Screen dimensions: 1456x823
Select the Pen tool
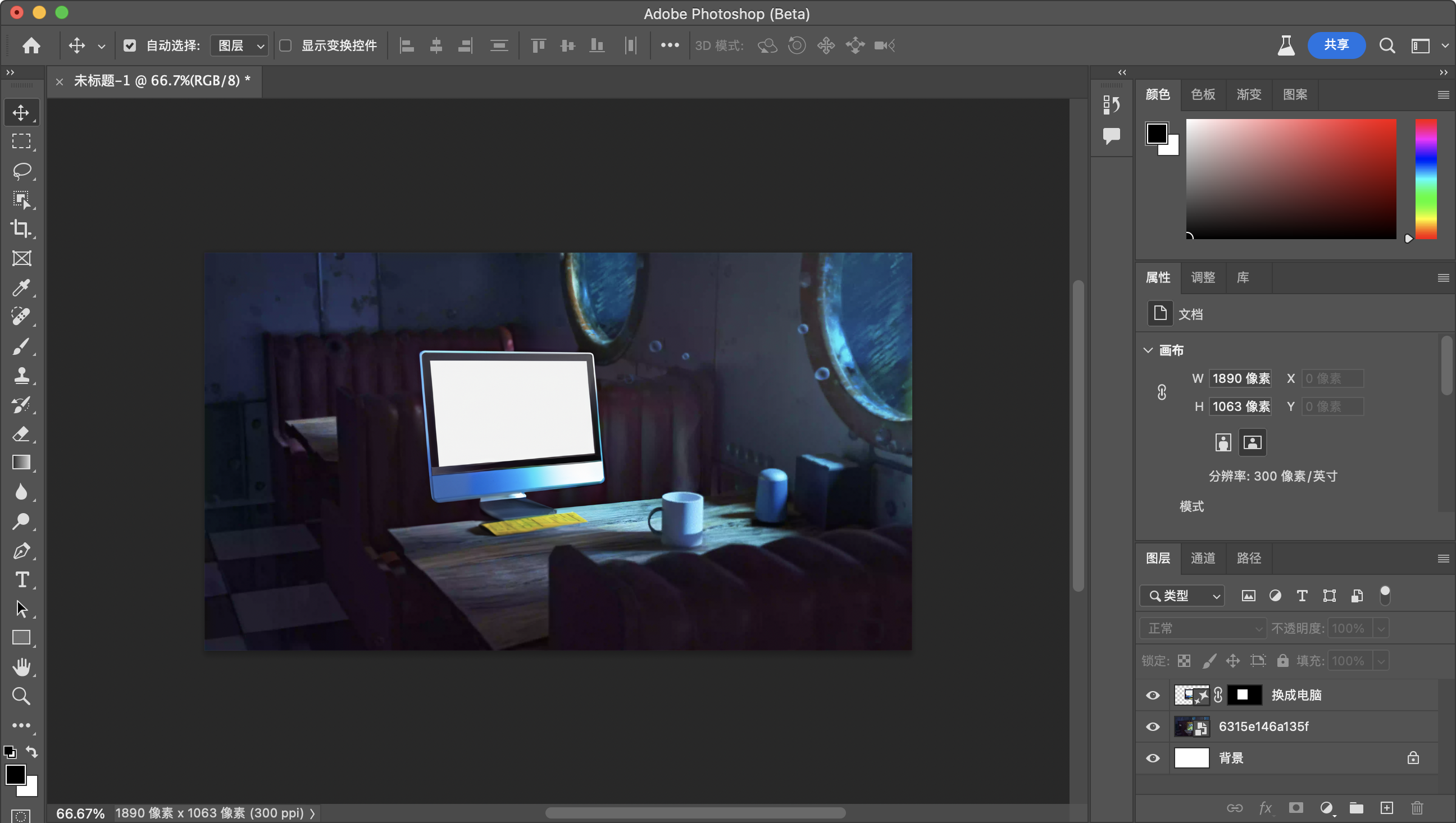pos(21,551)
